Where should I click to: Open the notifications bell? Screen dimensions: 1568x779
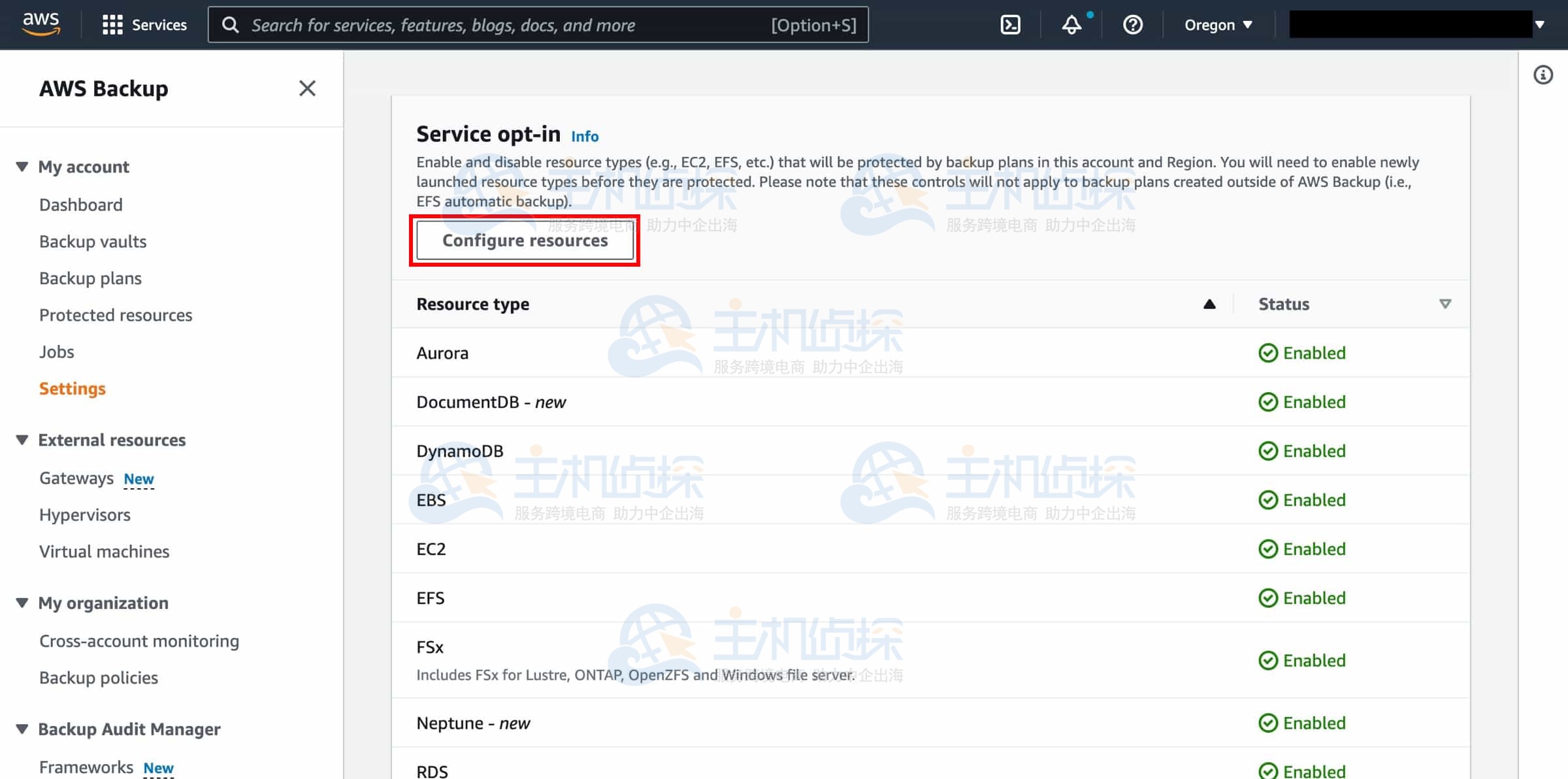click(1071, 25)
